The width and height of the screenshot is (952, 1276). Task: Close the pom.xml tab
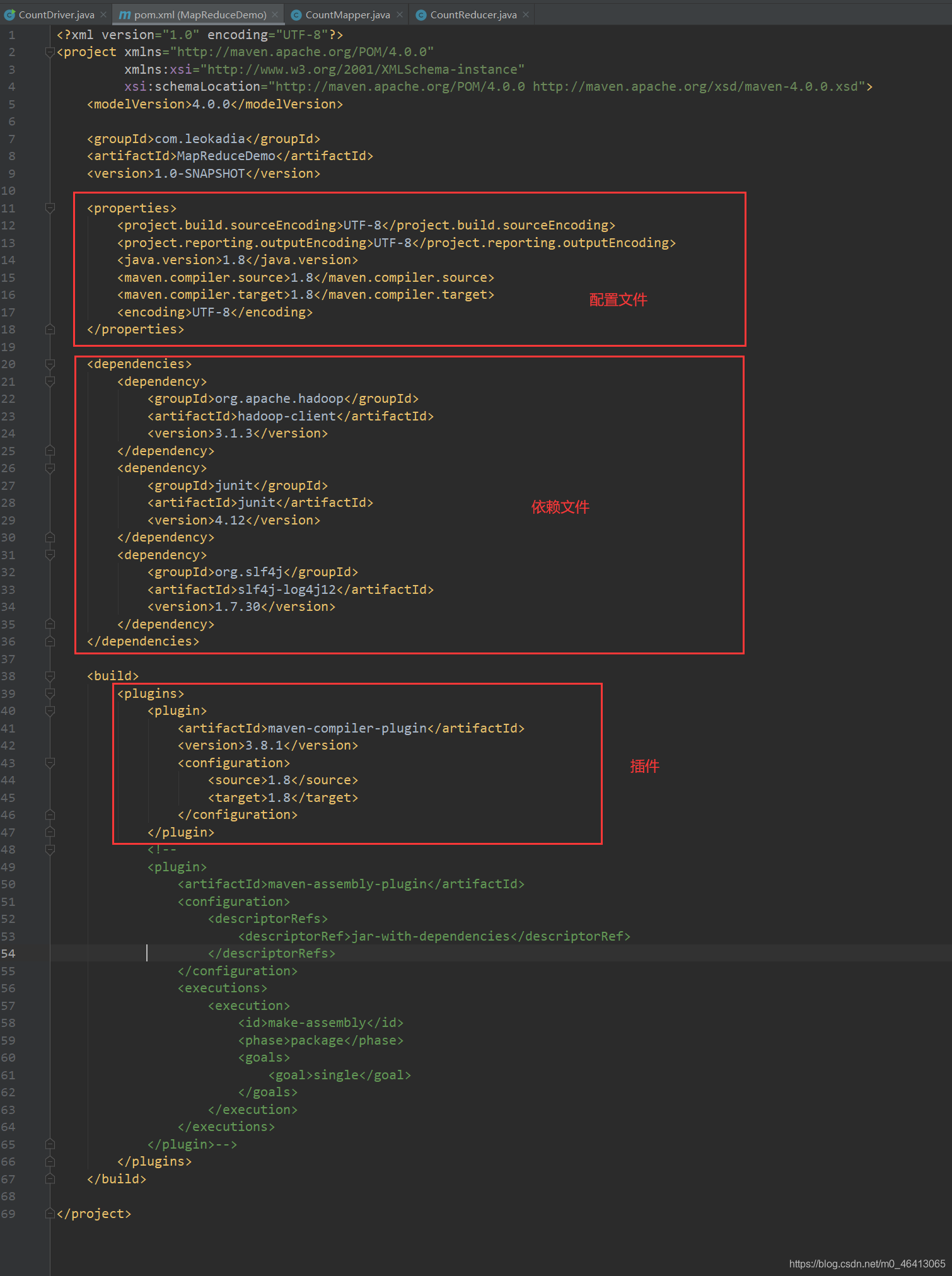276,14
